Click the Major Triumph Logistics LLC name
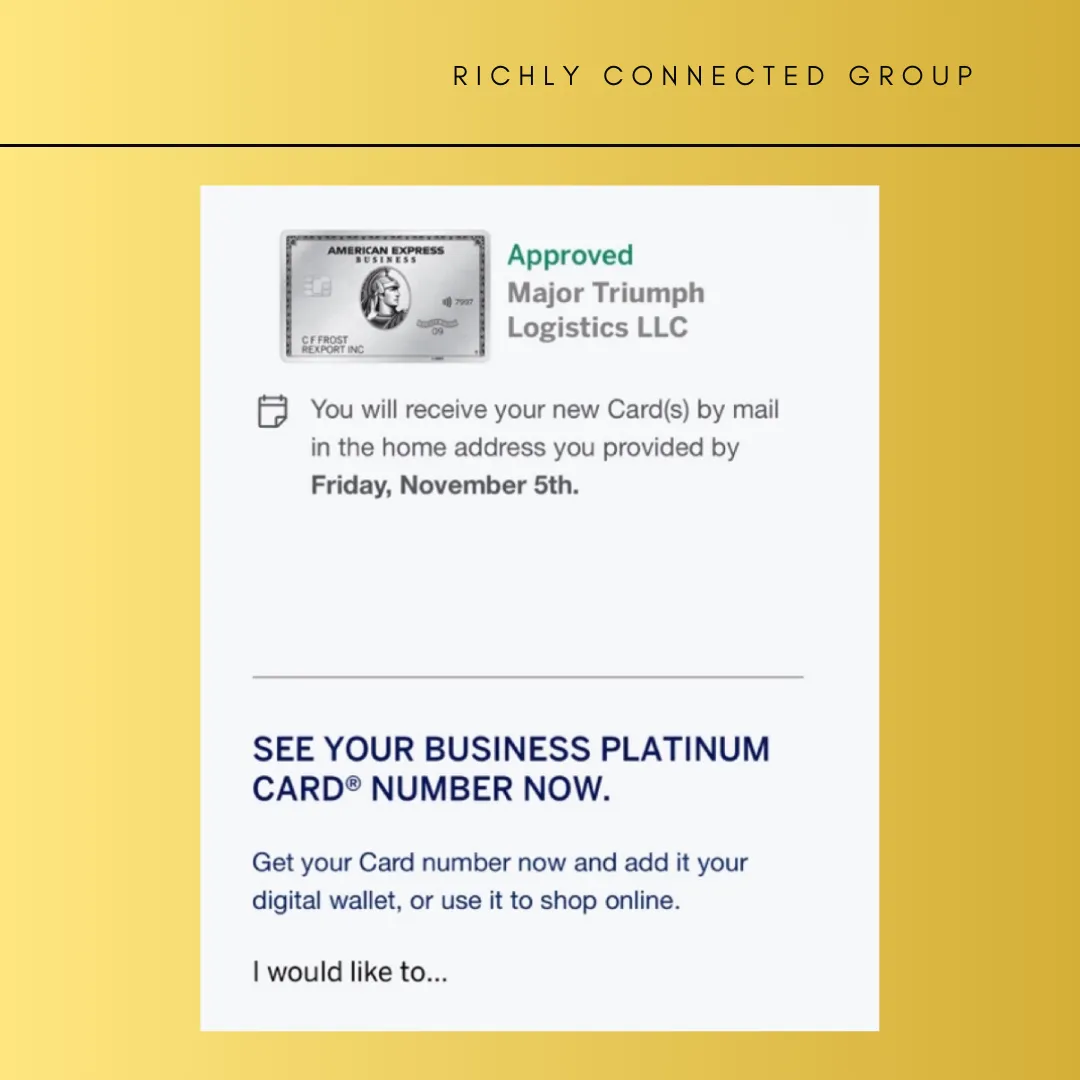 click(x=605, y=310)
